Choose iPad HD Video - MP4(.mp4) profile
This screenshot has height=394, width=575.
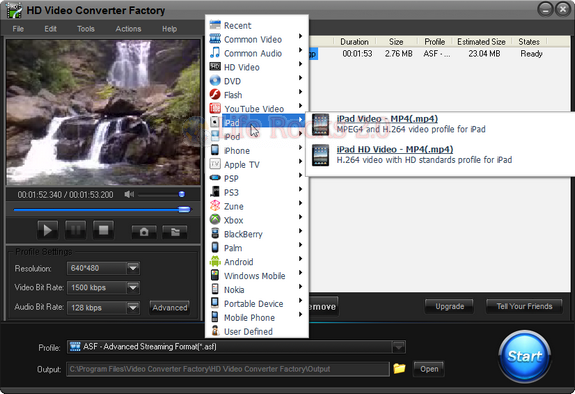click(395, 149)
